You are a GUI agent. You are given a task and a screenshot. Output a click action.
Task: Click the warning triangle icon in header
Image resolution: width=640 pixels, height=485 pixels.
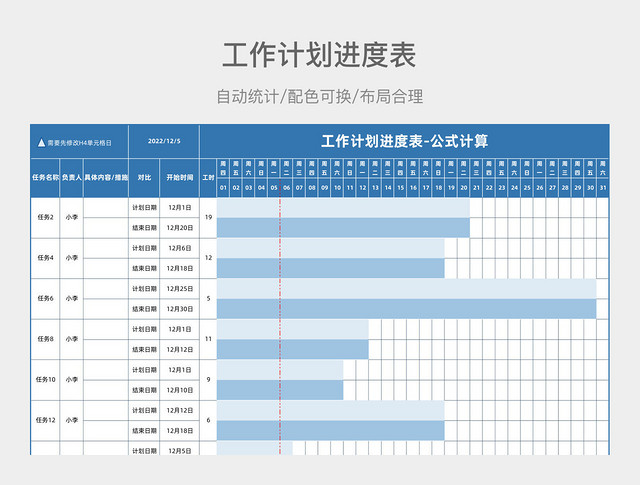[41, 142]
